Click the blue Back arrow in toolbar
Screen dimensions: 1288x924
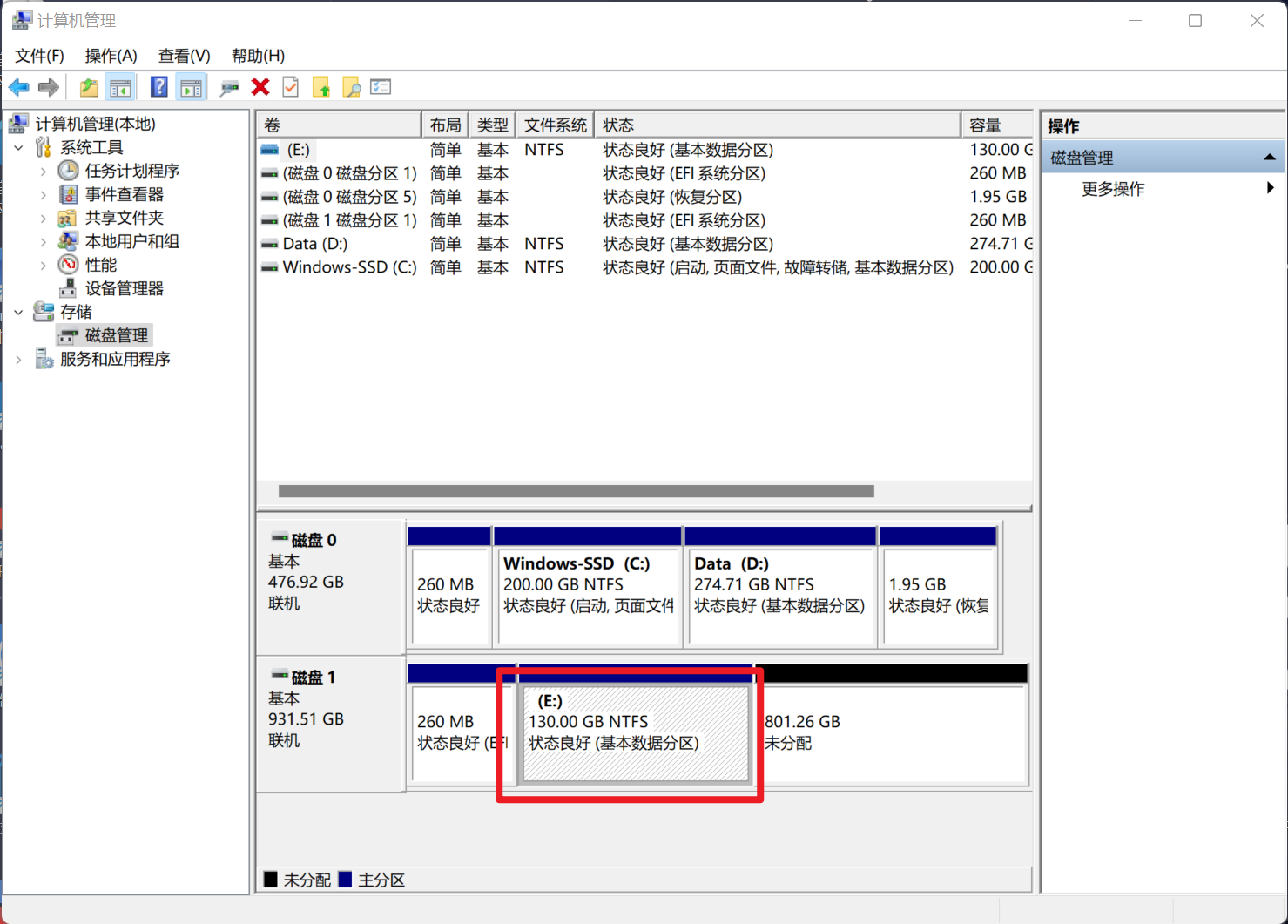19,87
